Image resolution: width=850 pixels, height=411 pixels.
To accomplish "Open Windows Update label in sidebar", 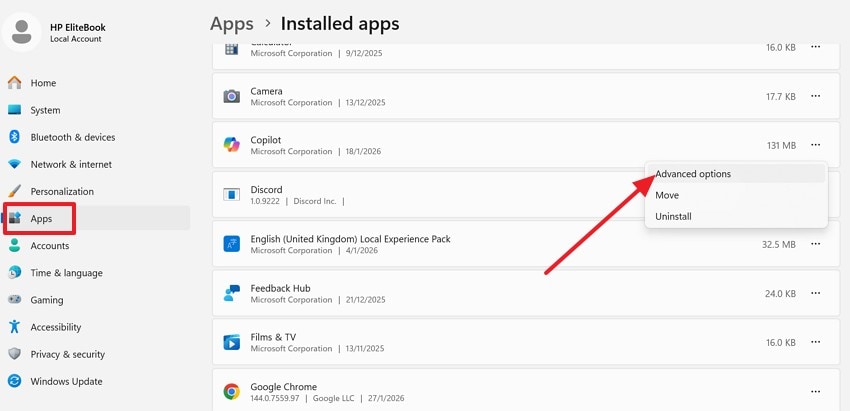I will click(66, 381).
